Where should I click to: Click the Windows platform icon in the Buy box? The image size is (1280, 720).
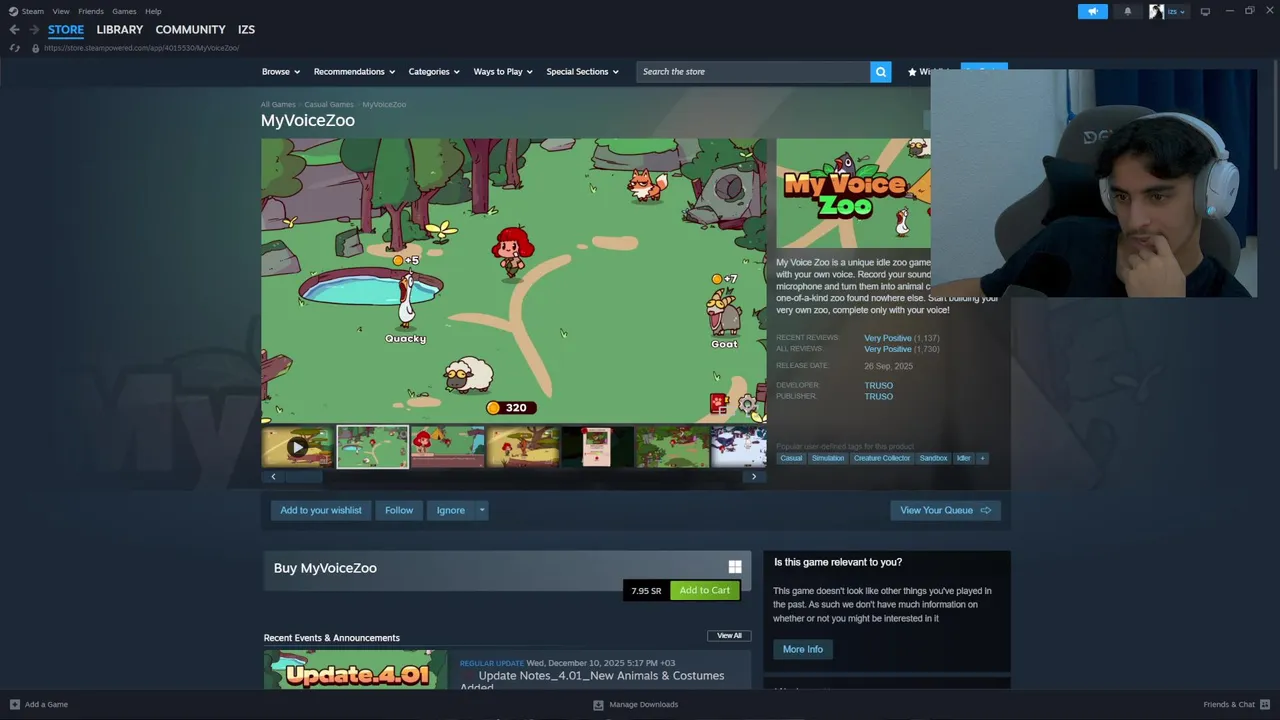tap(735, 567)
